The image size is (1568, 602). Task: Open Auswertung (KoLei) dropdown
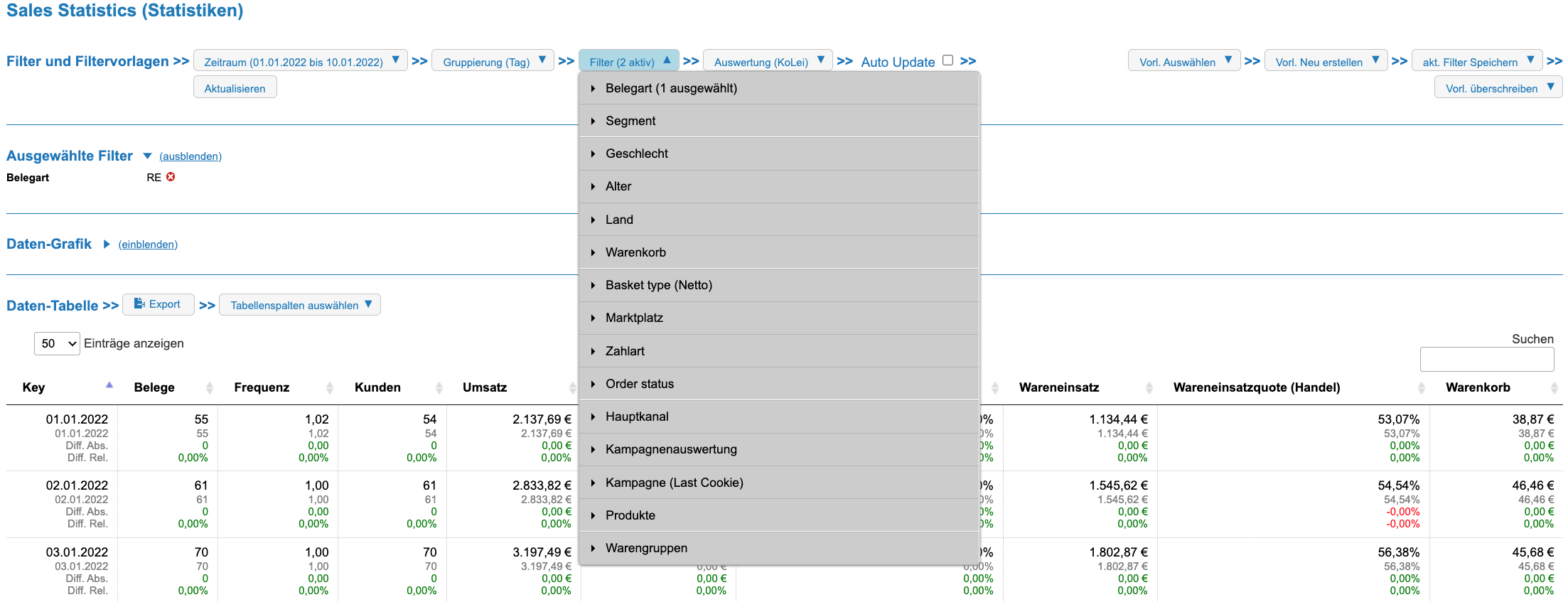(768, 61)
